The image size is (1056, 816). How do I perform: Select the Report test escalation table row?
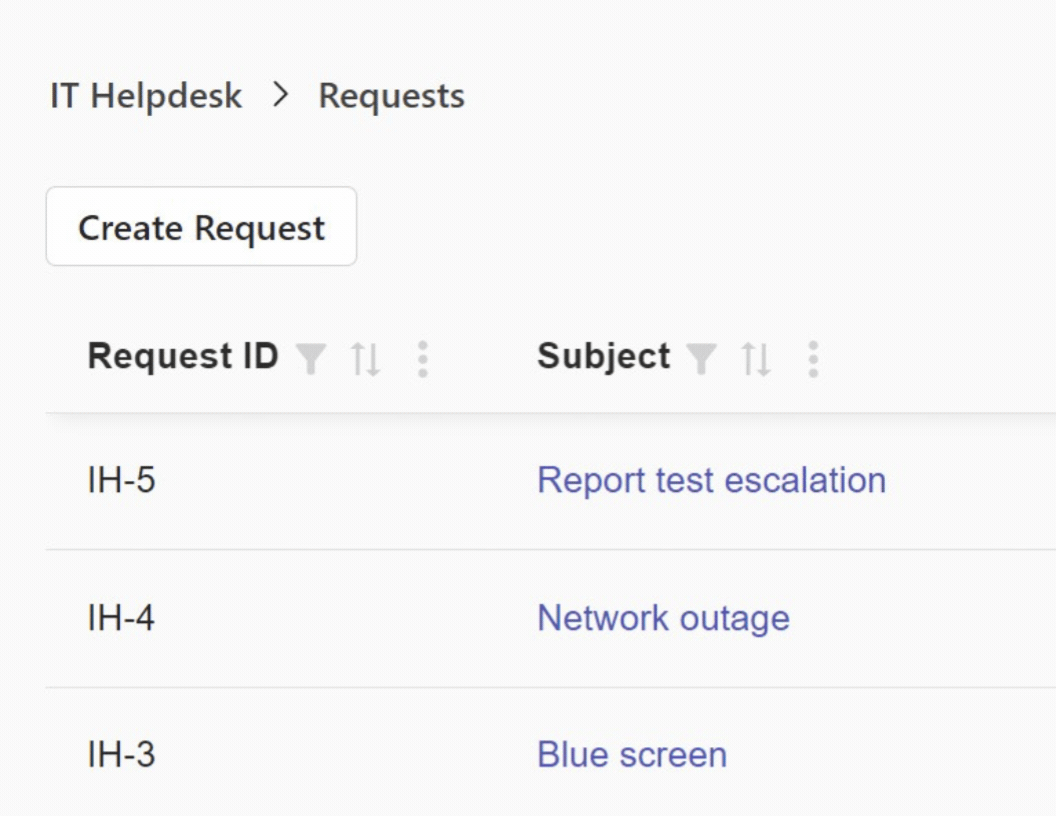point(551,481)
